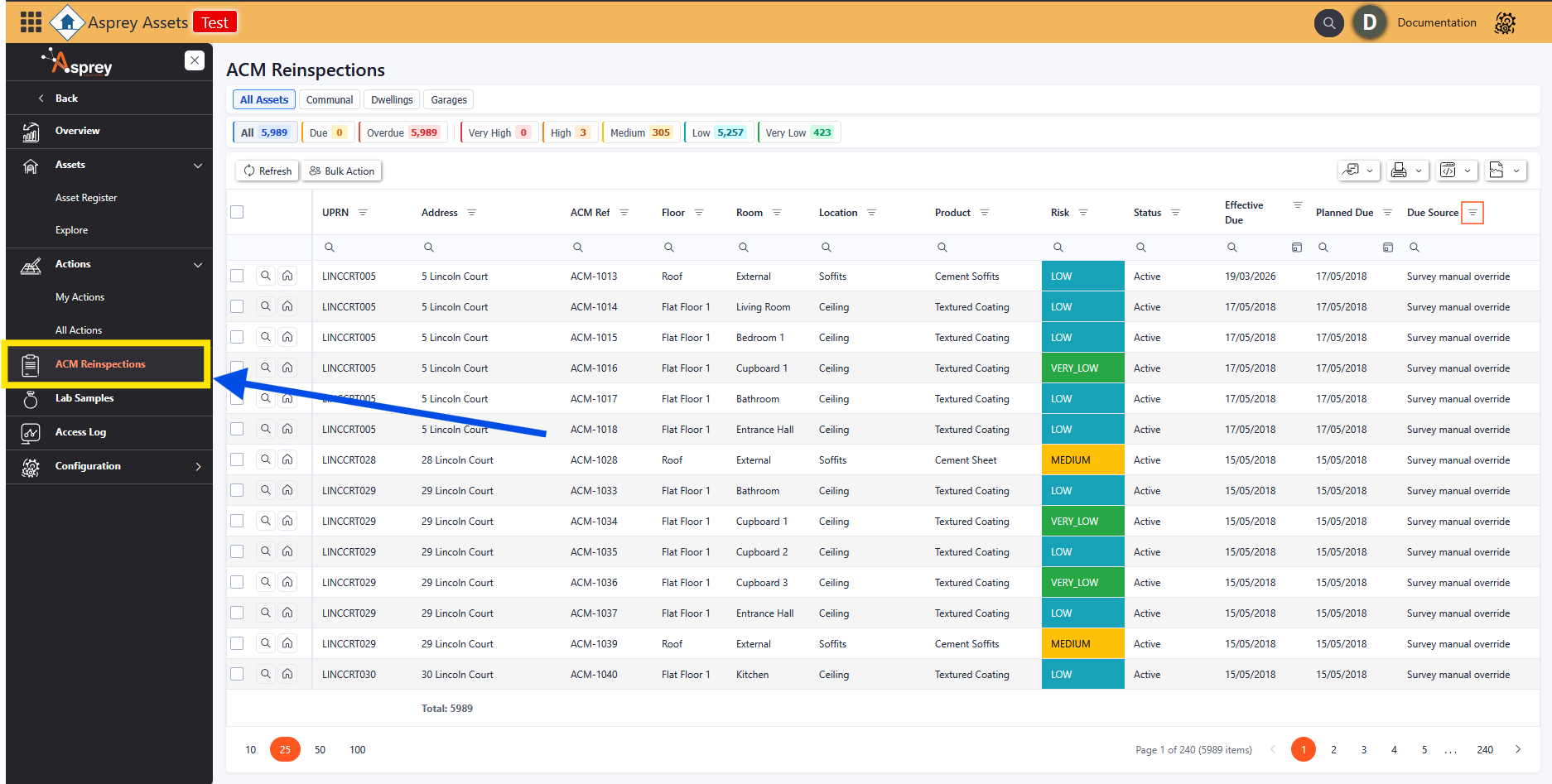The image size is (1552, 784).
Task: Click magnifier icon for ACM-1013 row
Action: [x=265, y=276]
